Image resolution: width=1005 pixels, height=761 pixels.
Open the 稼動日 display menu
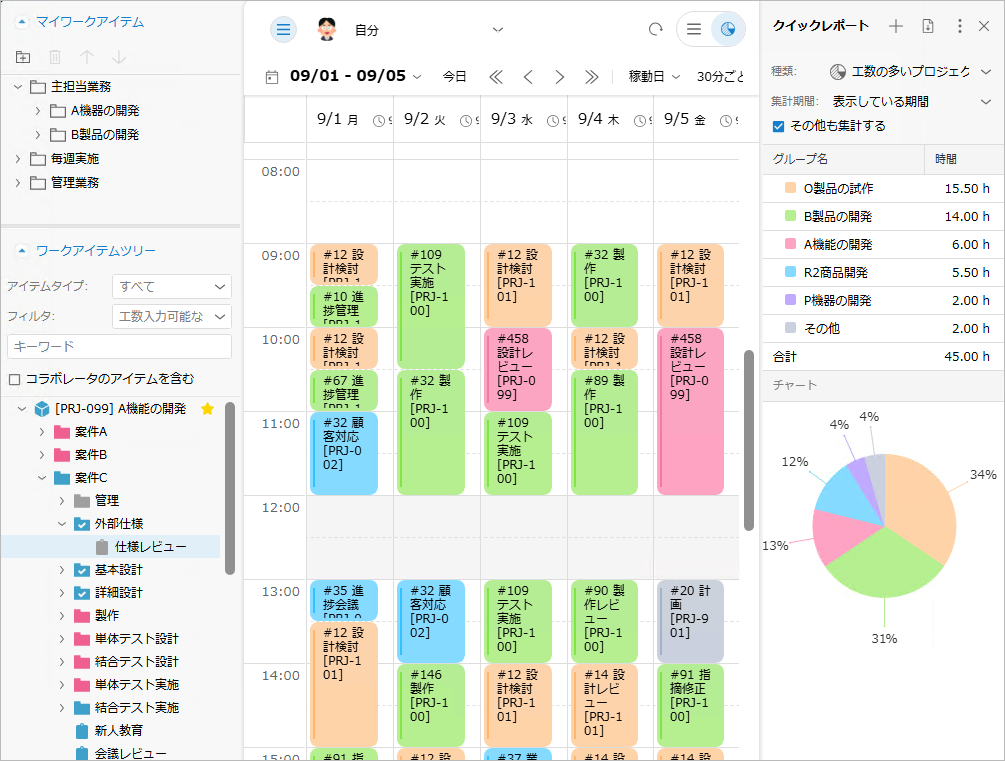tap(654, 77)
